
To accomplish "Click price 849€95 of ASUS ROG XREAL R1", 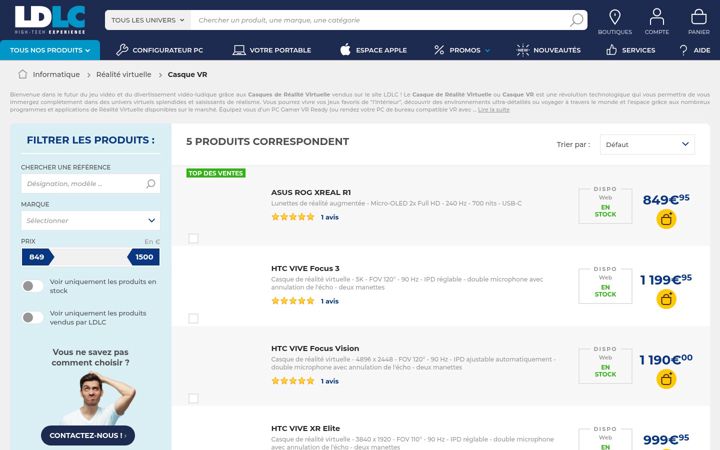I will (666, 199).
